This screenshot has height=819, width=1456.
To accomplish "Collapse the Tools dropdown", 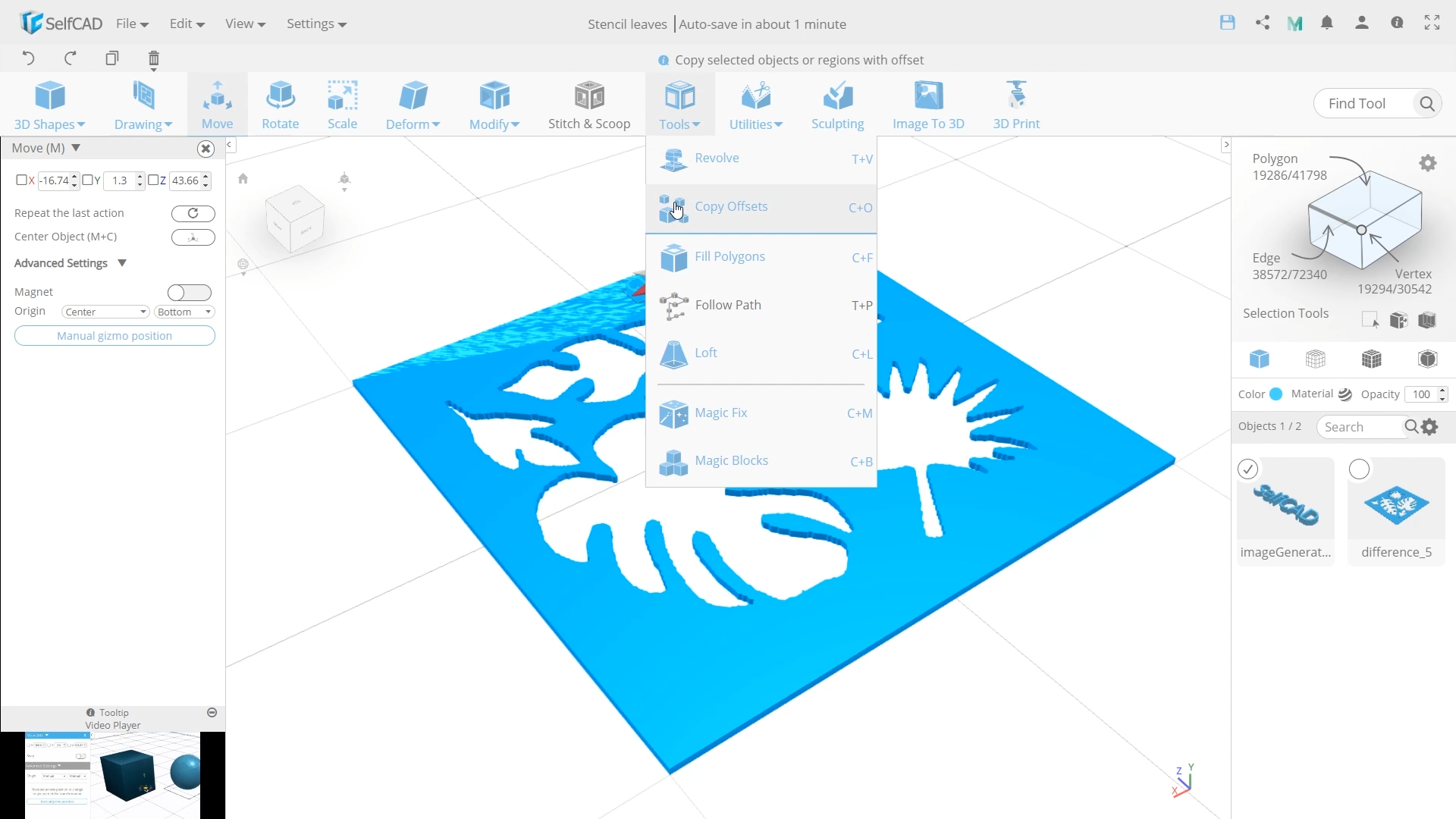I will [x=679, y=105].
